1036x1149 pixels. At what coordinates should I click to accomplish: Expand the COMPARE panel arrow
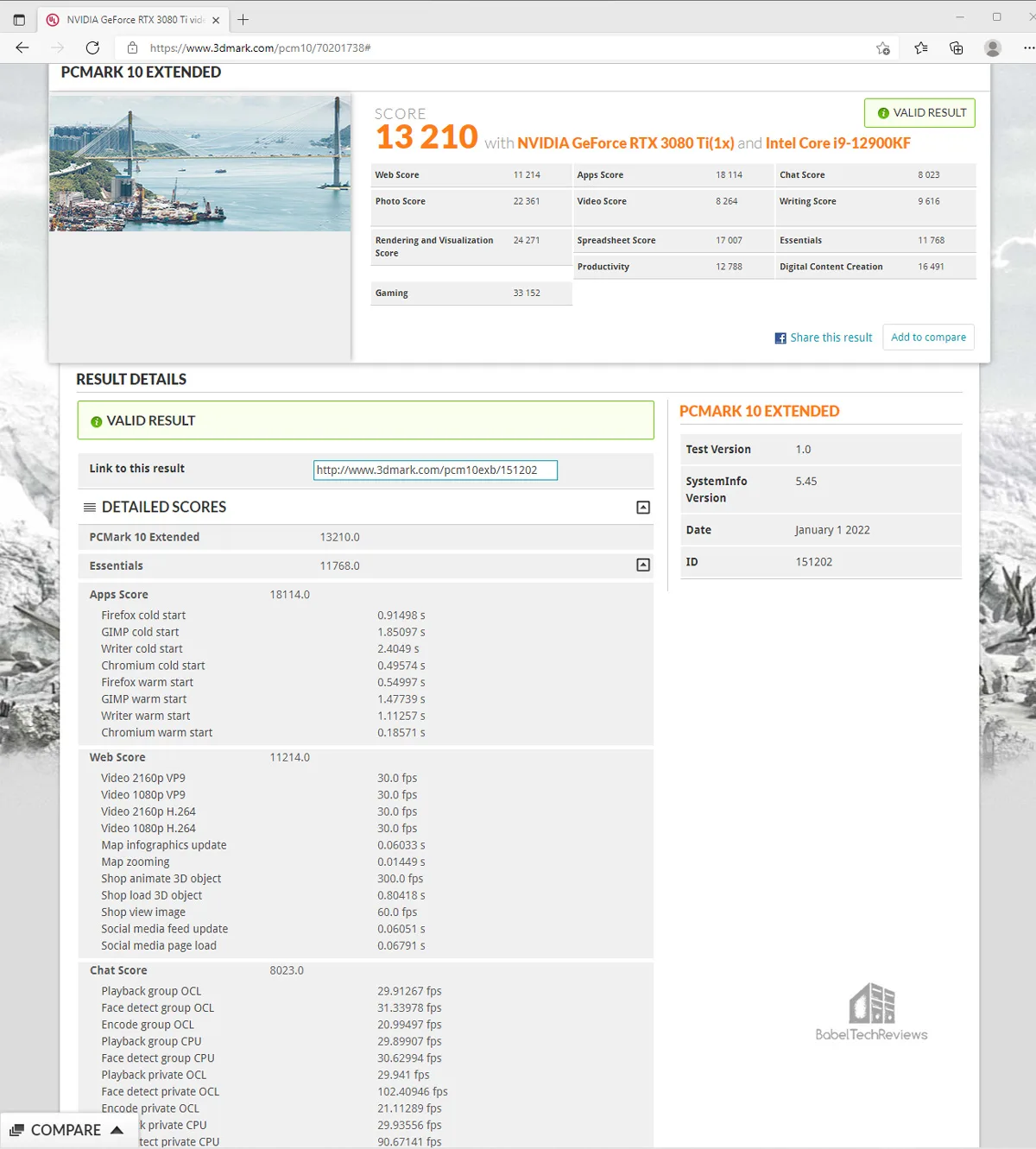(x=117, y=1130)
